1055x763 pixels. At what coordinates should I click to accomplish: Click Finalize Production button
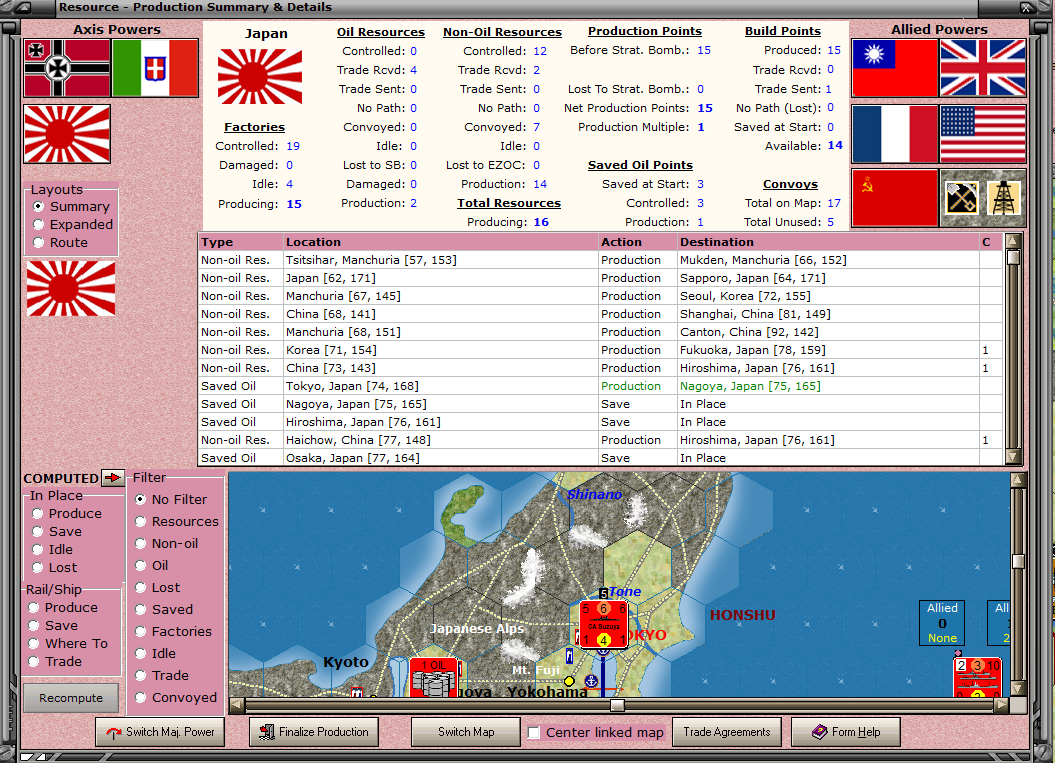coord(314,732)
